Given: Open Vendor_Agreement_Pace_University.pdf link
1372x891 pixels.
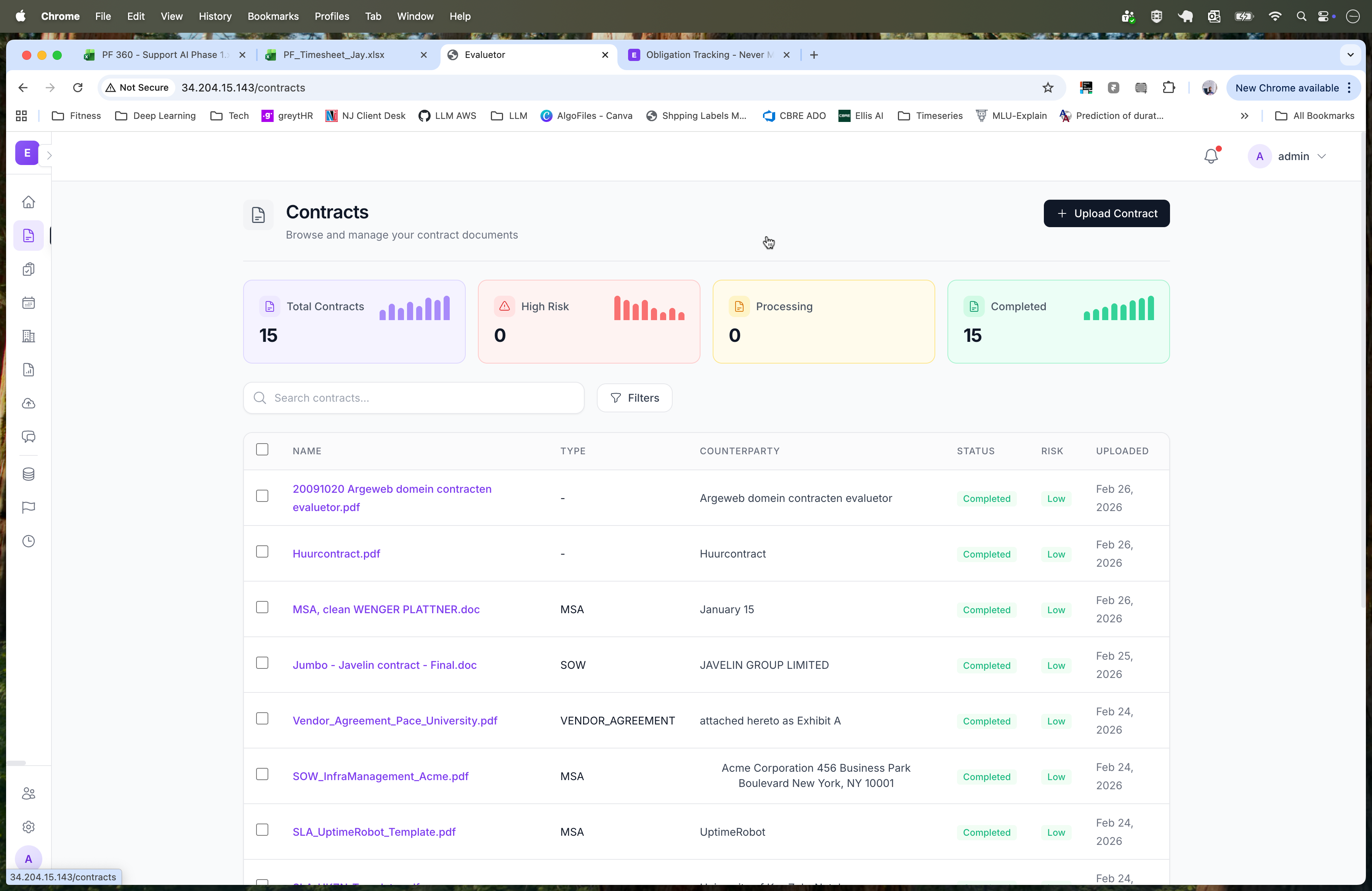Looking at the screenshot, I should click(x=395, y=720).
